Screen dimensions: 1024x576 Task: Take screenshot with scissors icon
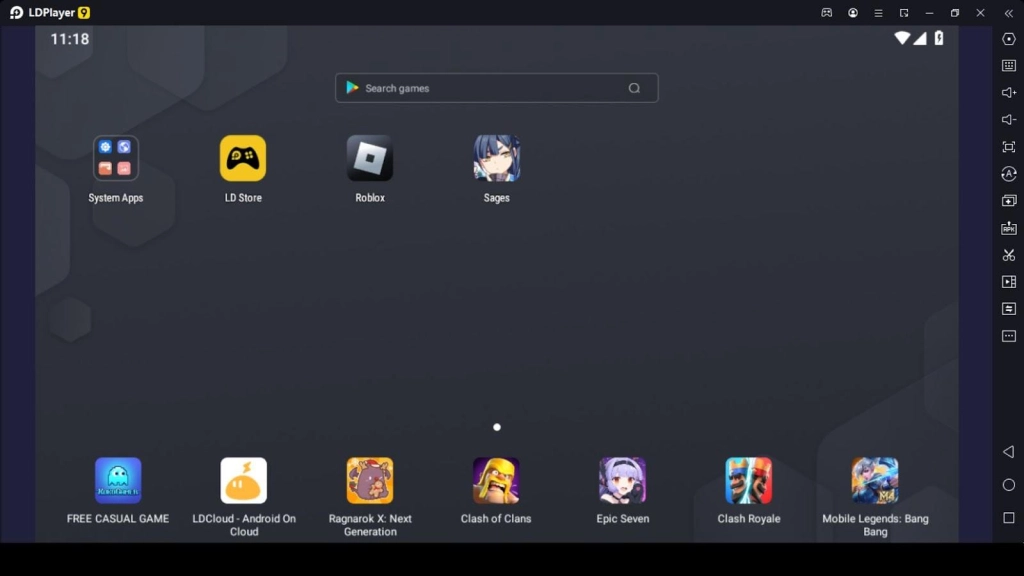(1009, 255)
